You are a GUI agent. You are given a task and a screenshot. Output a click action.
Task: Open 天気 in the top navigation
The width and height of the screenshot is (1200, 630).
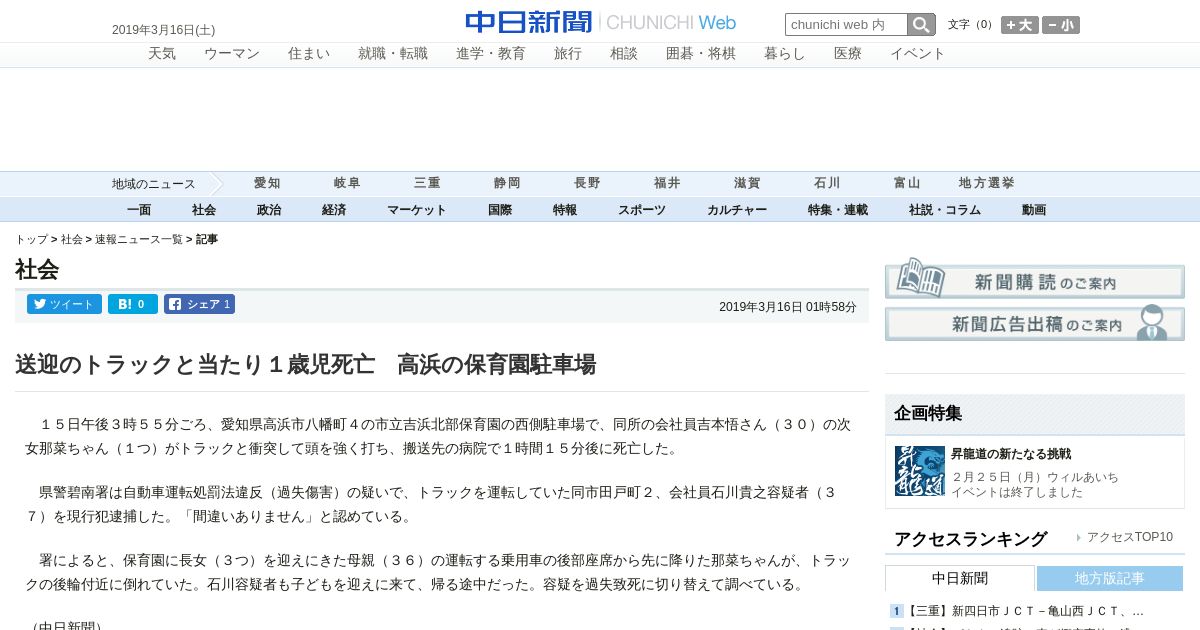click(162, 54)
